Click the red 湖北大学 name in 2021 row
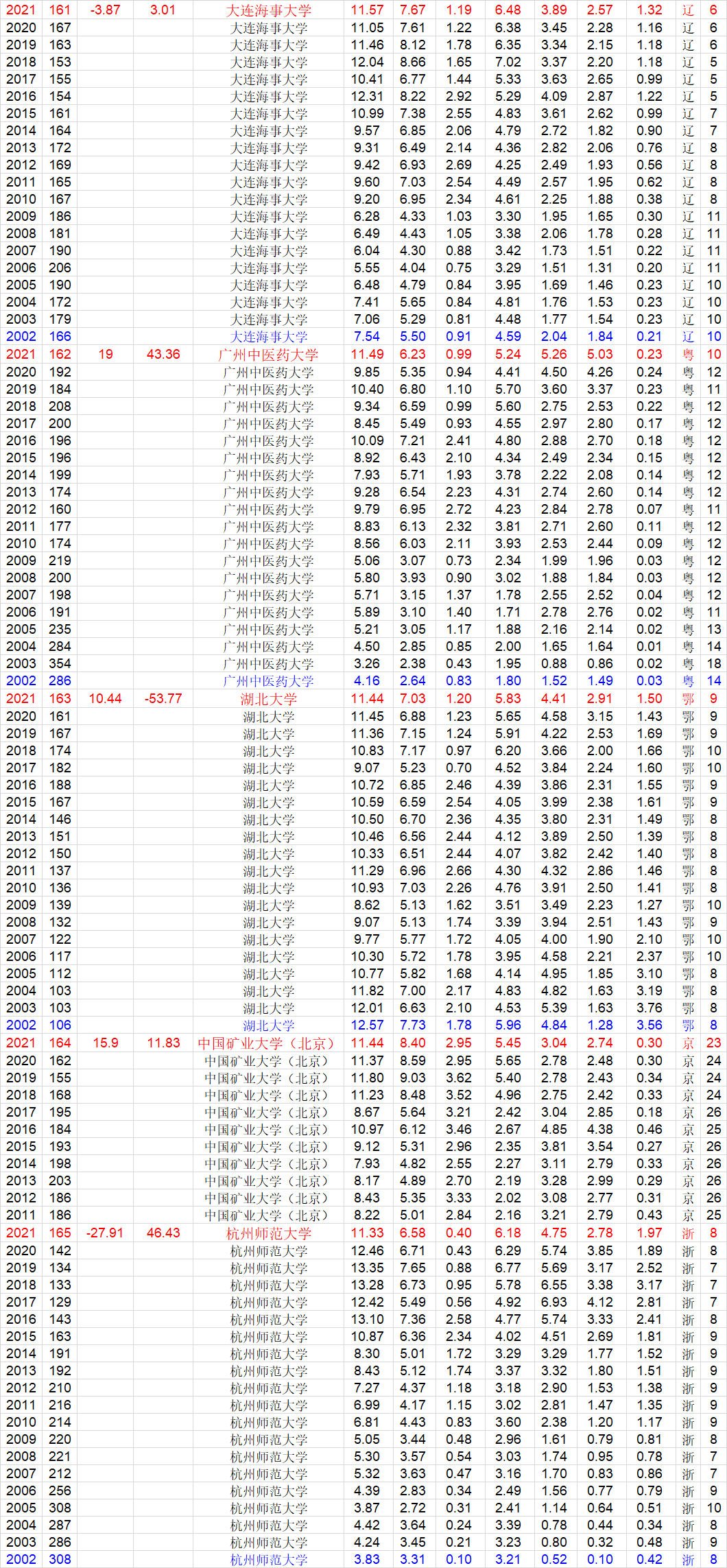This screenshot has width=727, height=1568. pos(268,699)
